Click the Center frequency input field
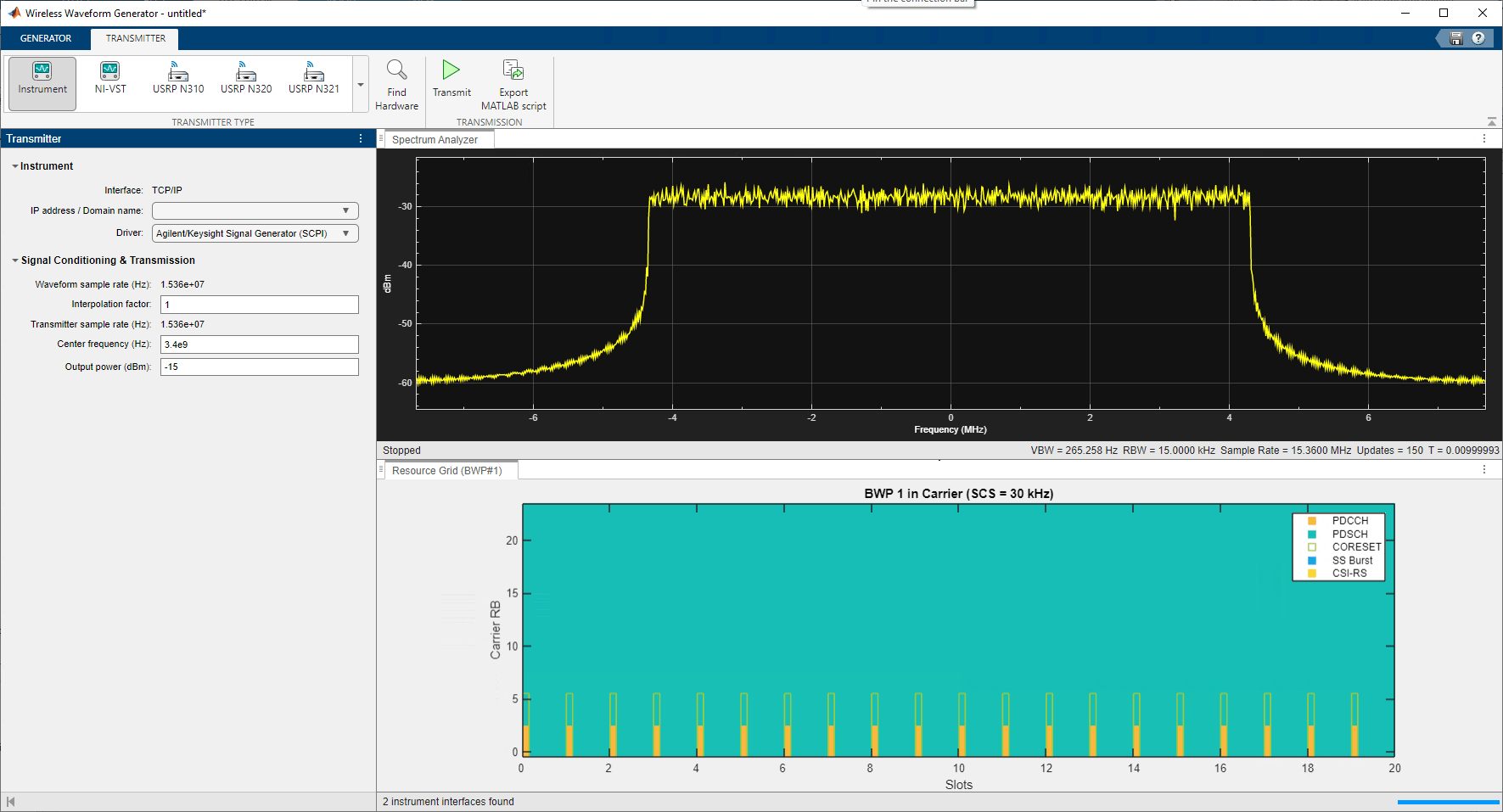 (259, 344)
